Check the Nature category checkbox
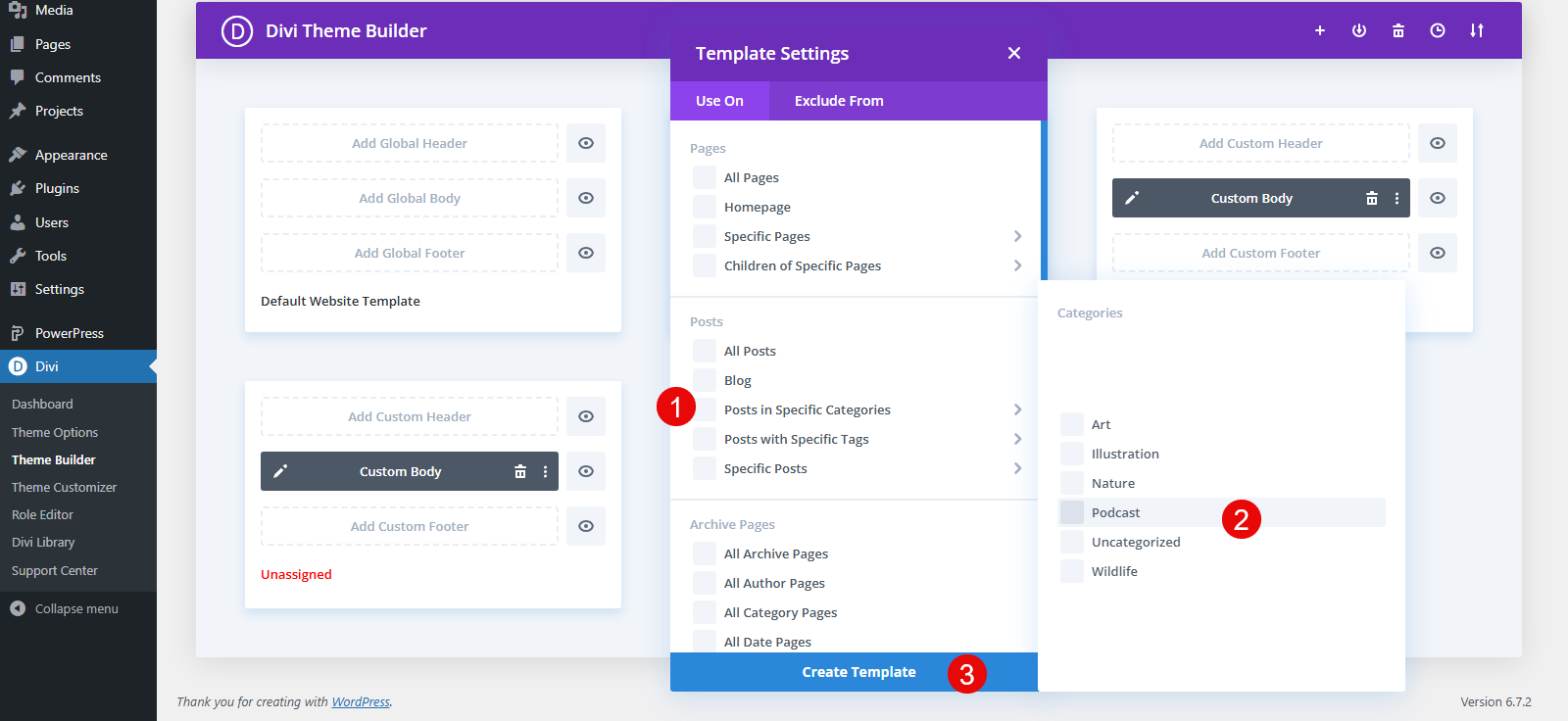The width and height of the screenshot is (1568, 721). pos(1072,483)
